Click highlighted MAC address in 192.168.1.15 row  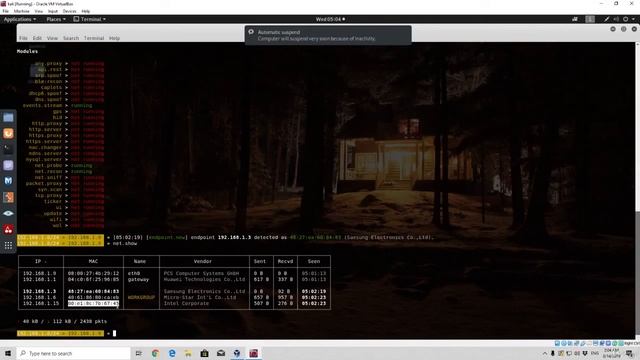point(93,304)
